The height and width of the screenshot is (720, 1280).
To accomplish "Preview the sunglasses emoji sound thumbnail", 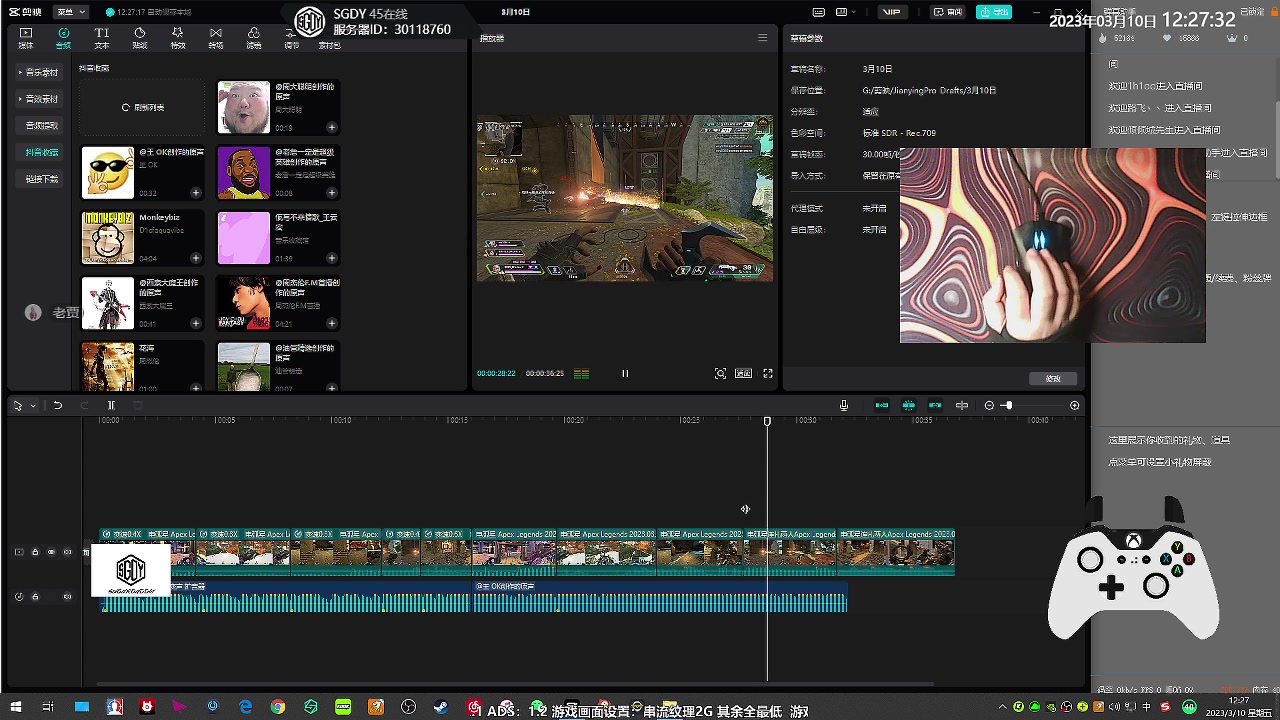I will coord(107,173).
